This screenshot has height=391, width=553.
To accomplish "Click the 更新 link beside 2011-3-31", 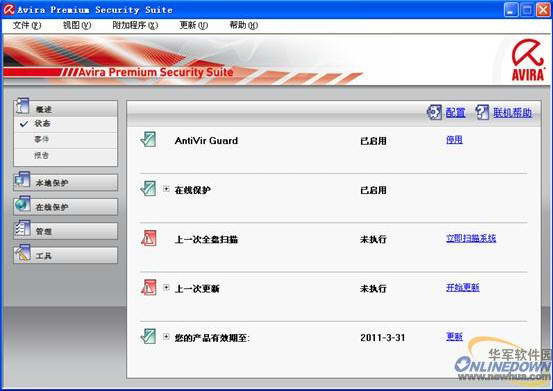I will tap(454, 337).
